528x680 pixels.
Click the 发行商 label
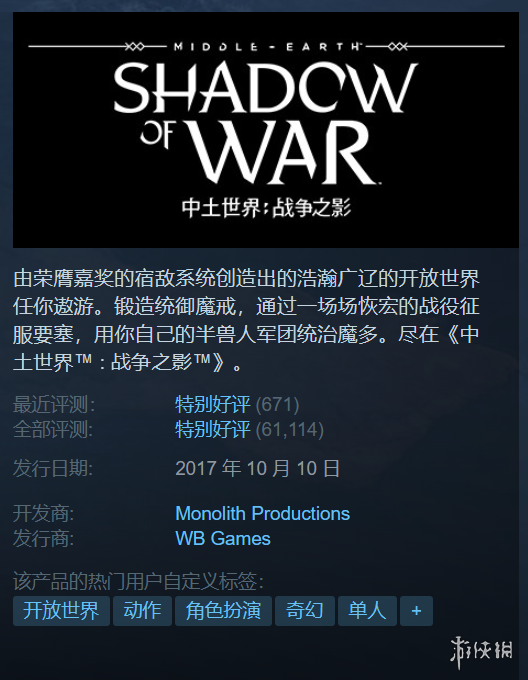[x=43, y=539]
